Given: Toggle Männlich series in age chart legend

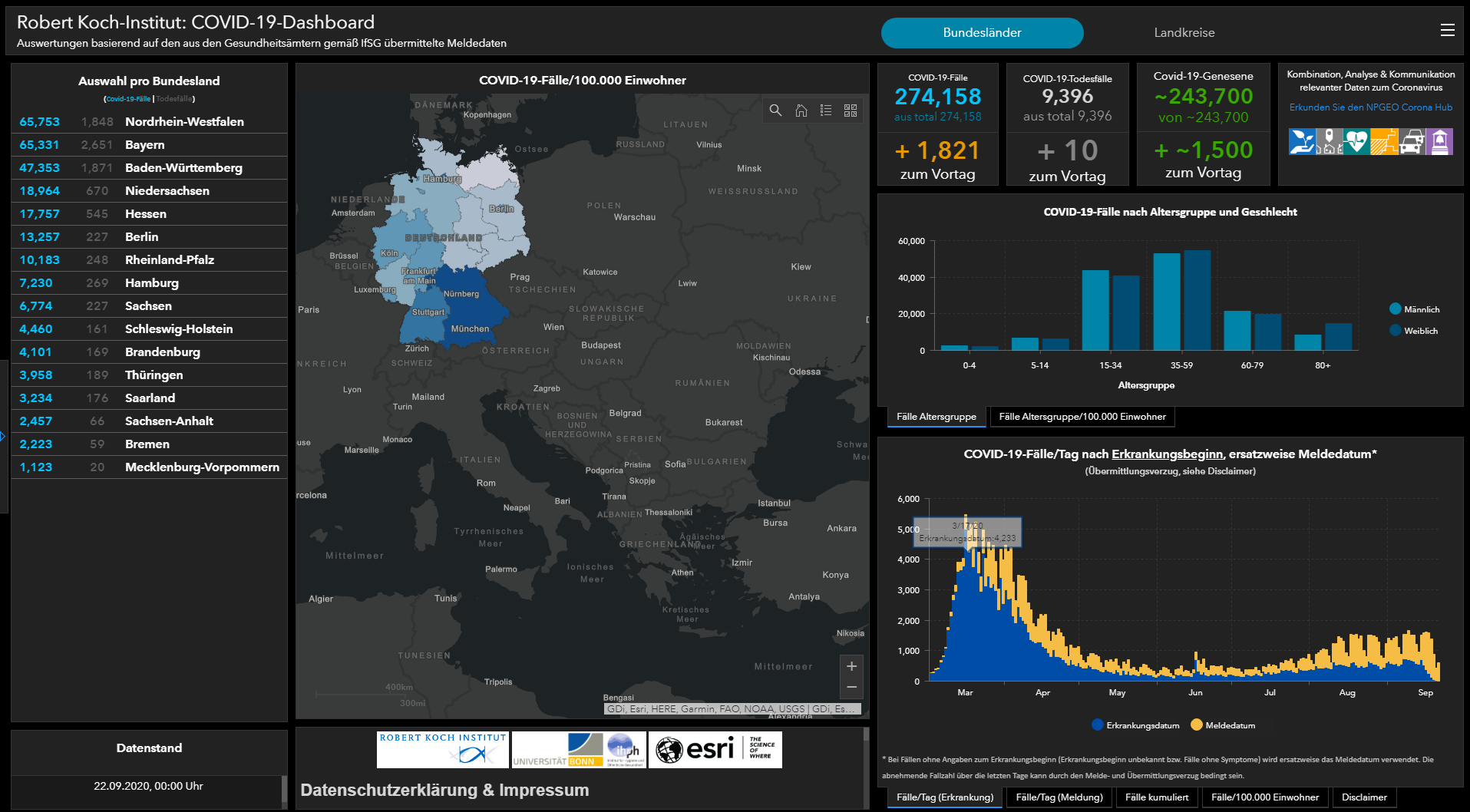Looking at the screenshot, I should click(1396, 309).
